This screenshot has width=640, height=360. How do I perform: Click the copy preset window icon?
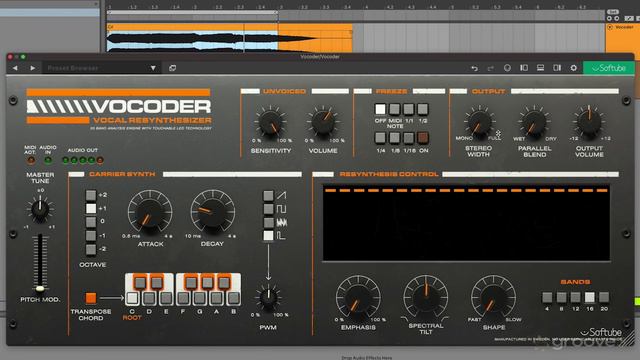[x=172, y=68]
